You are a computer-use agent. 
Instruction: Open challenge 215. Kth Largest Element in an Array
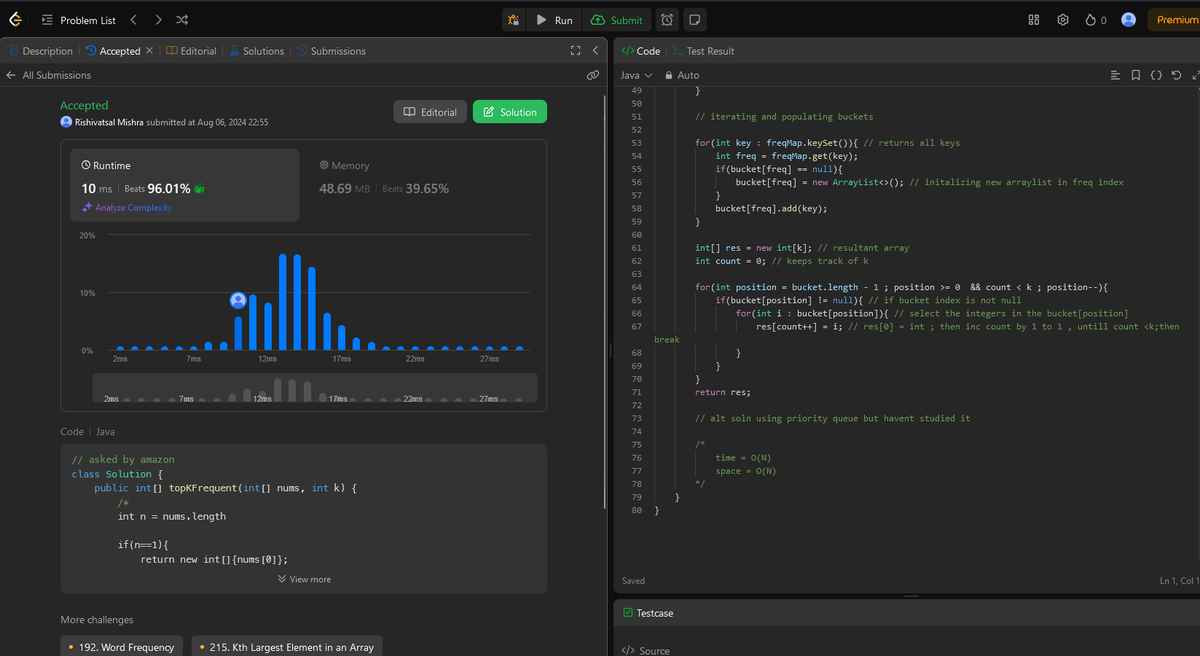pos(286,647)
